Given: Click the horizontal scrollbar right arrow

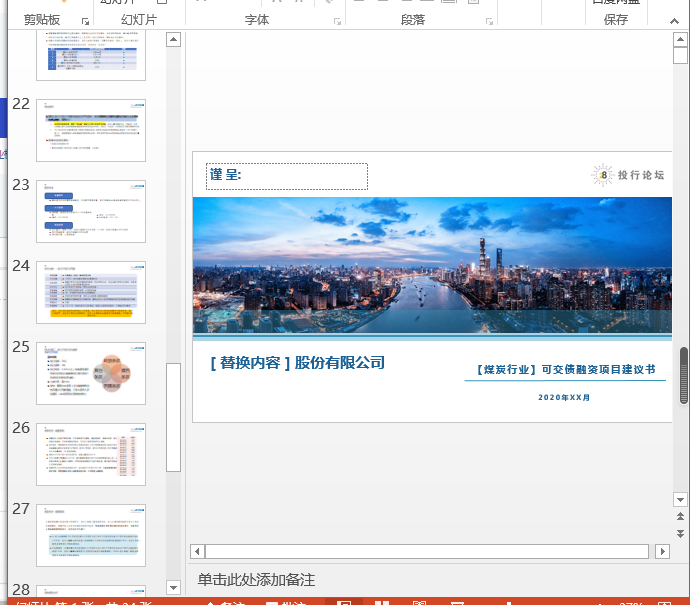Looking at the screenshot, I should (x=661, y=551).
